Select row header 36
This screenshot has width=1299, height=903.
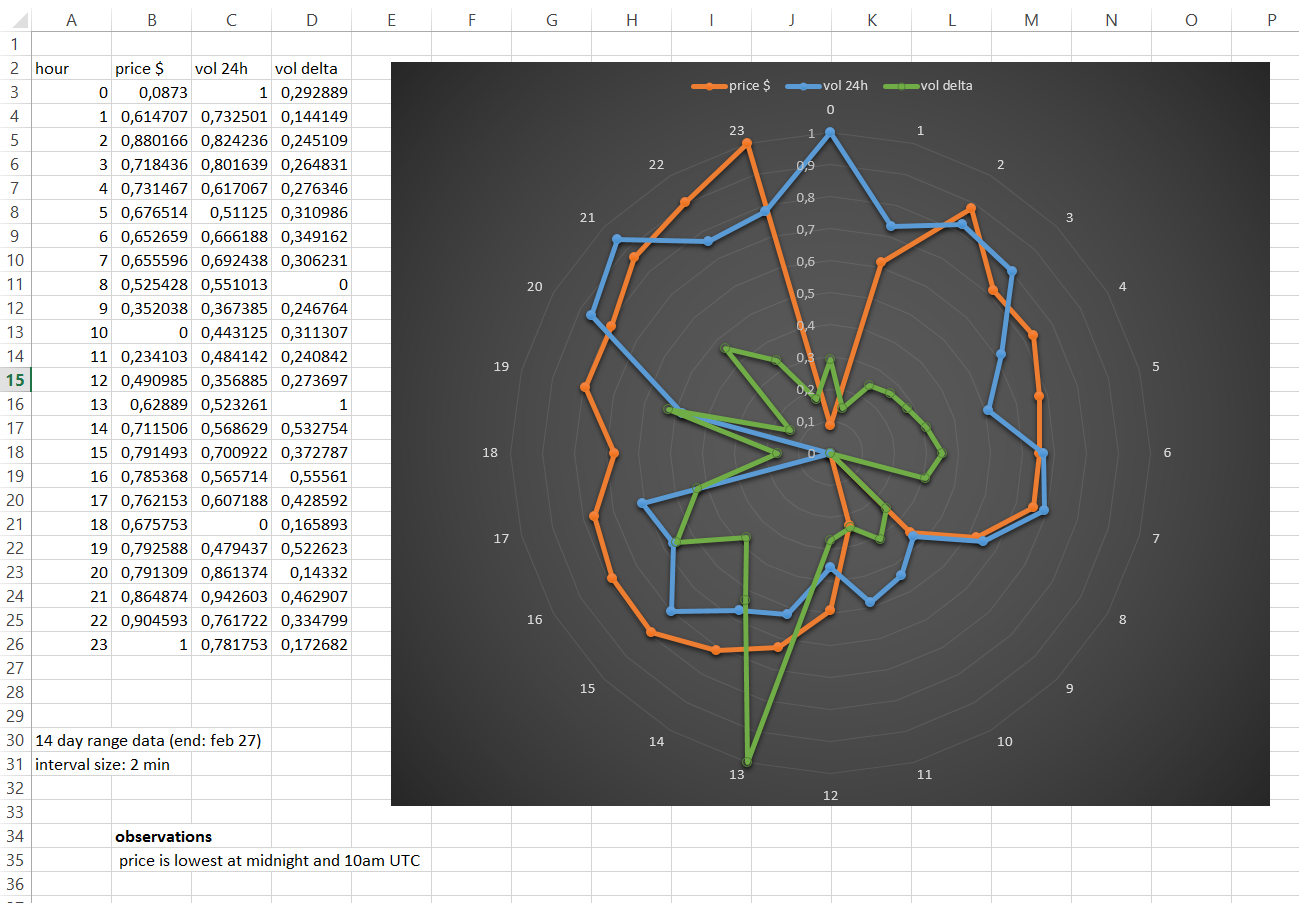(15, 884)
